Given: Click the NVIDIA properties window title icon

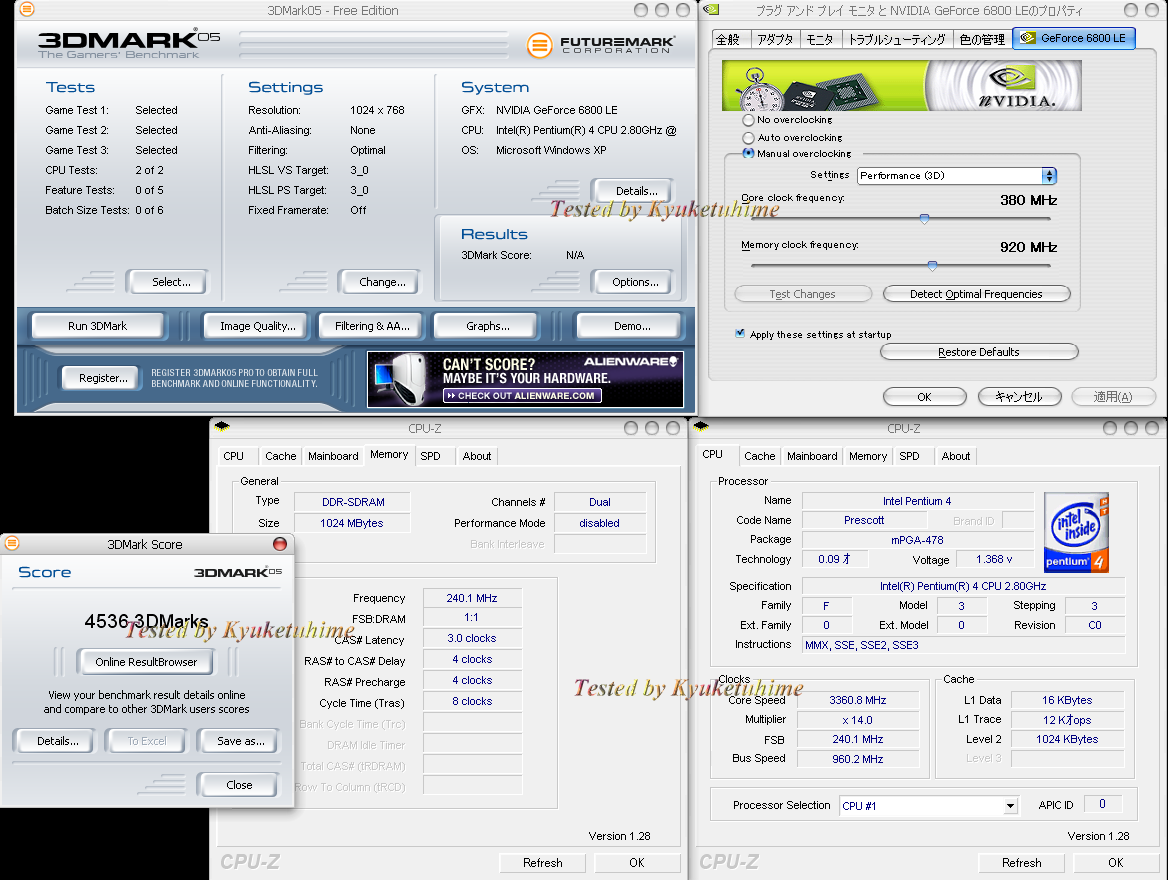Looking at the screenshot, I should [711, 10].
